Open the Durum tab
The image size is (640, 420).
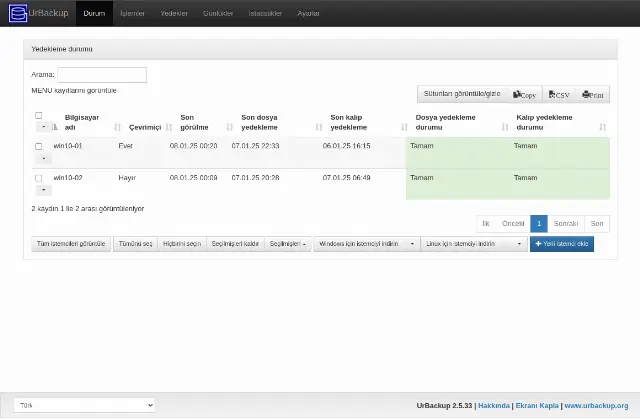(x=94, y=13)
